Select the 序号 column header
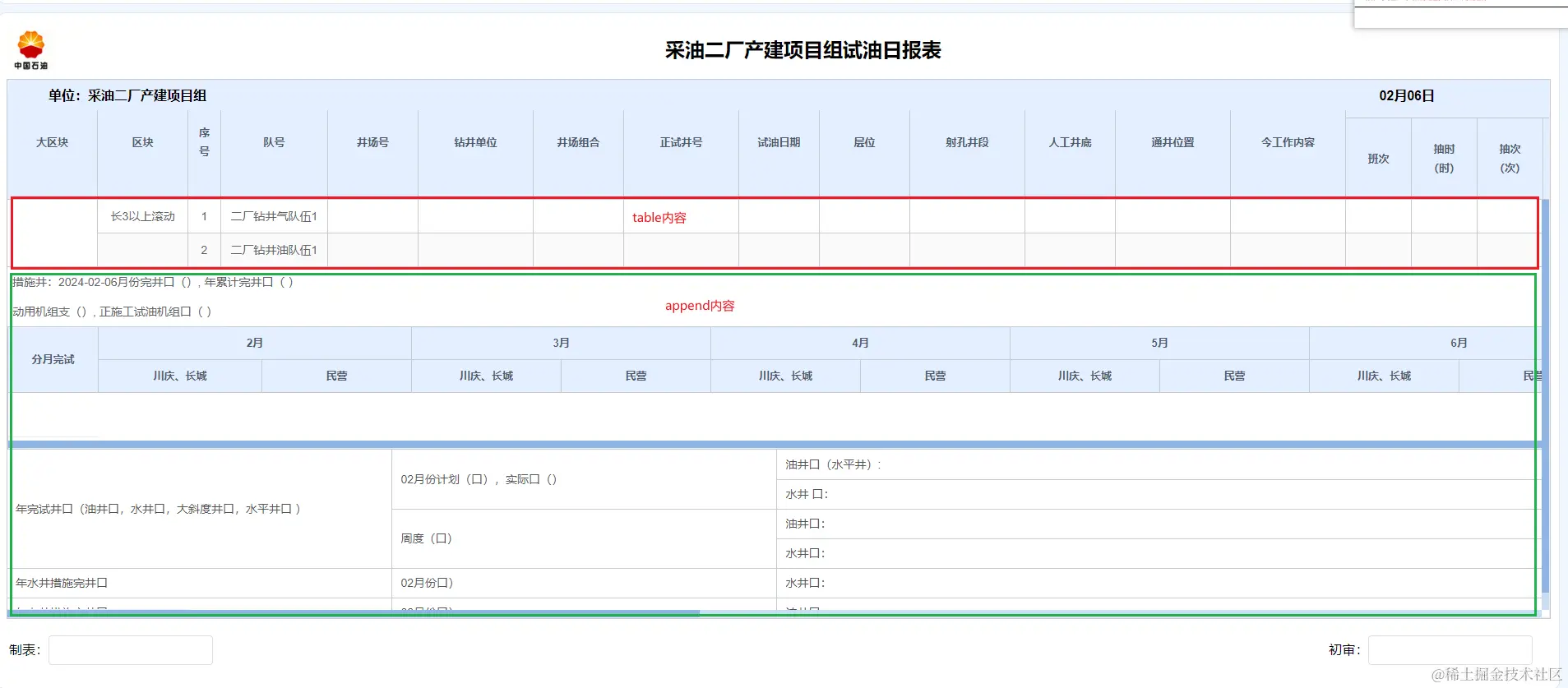 tap(204, 142)
